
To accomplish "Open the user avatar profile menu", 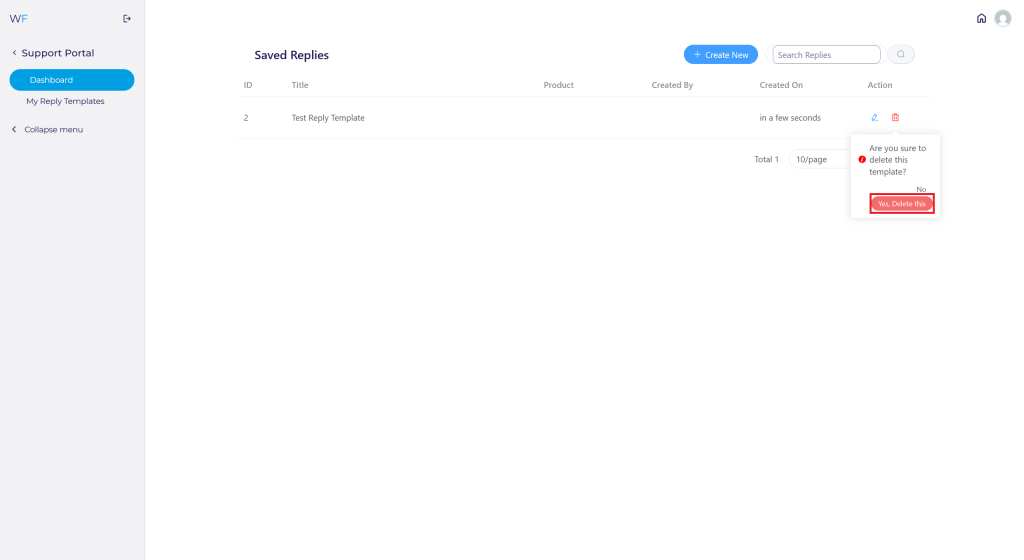I will click(1002, 18).
